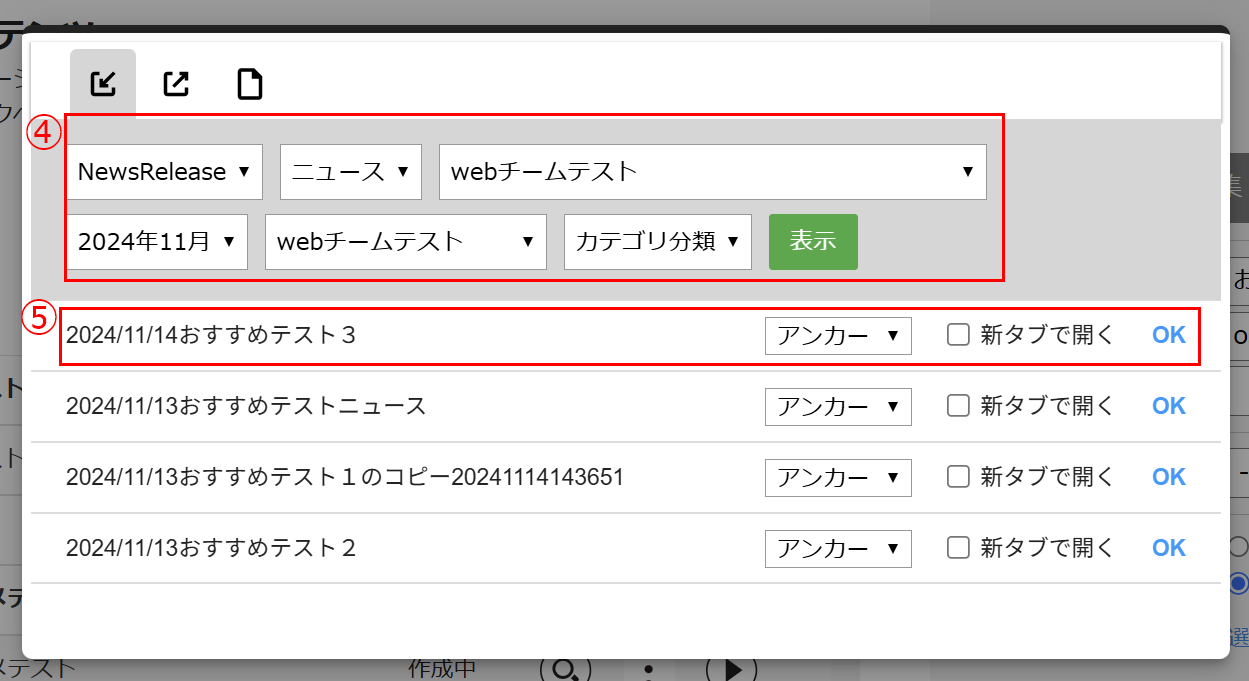Check 新タブで開く for おすすめテスト２

[x=958, y=548]
